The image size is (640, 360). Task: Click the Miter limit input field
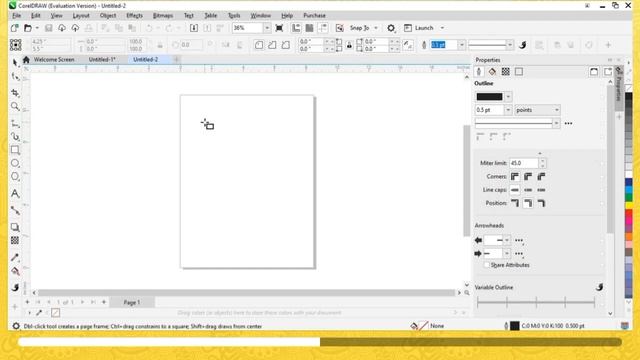pos(524,163)
